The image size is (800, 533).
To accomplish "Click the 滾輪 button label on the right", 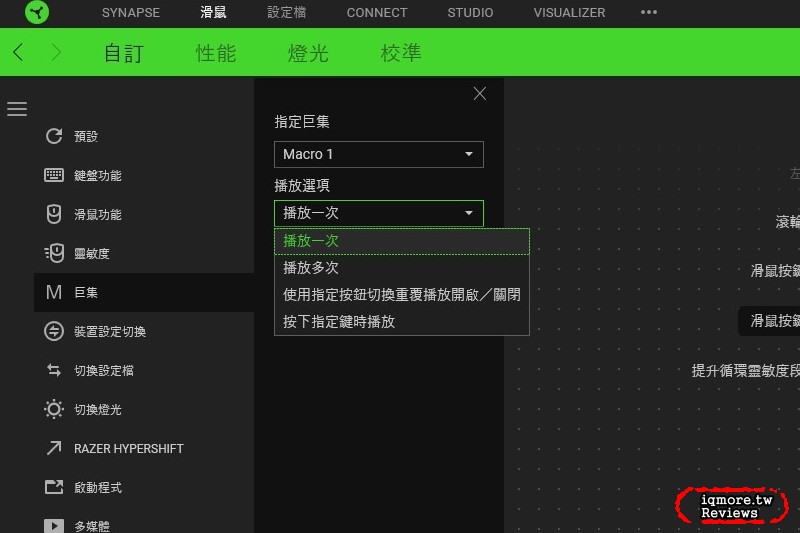I will point(787,221).
